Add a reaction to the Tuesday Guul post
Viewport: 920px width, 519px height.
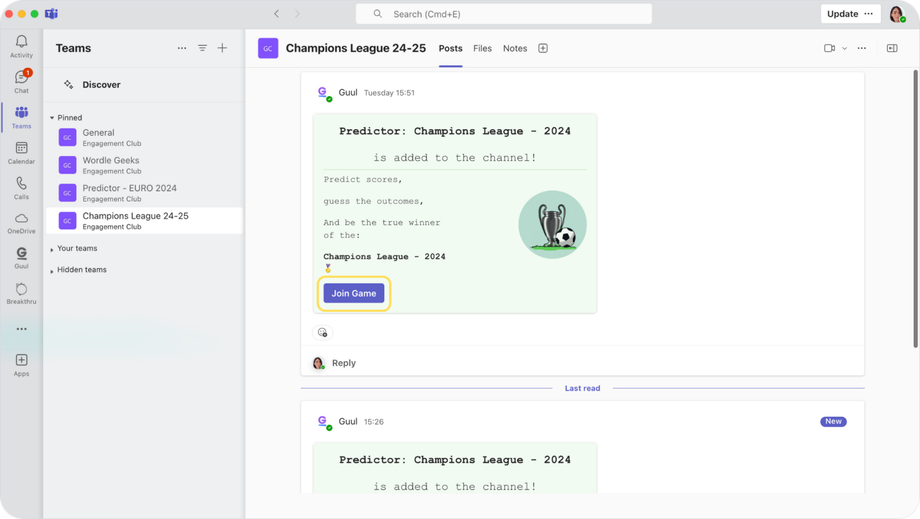[x=323, y=333]
